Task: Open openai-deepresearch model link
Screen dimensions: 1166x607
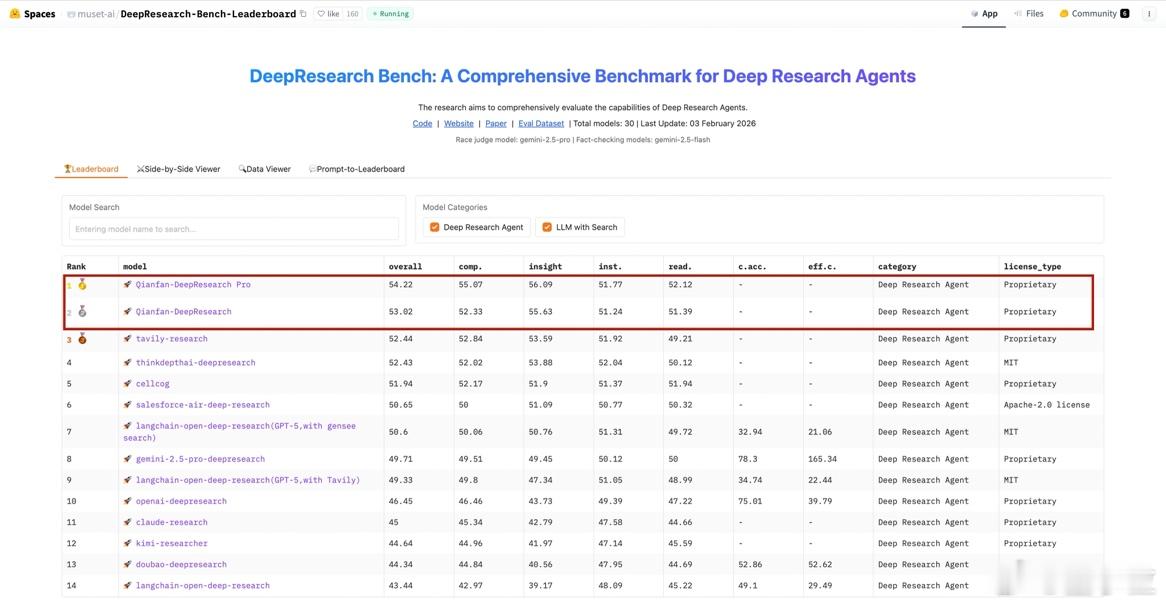Action: coord(181,501)
